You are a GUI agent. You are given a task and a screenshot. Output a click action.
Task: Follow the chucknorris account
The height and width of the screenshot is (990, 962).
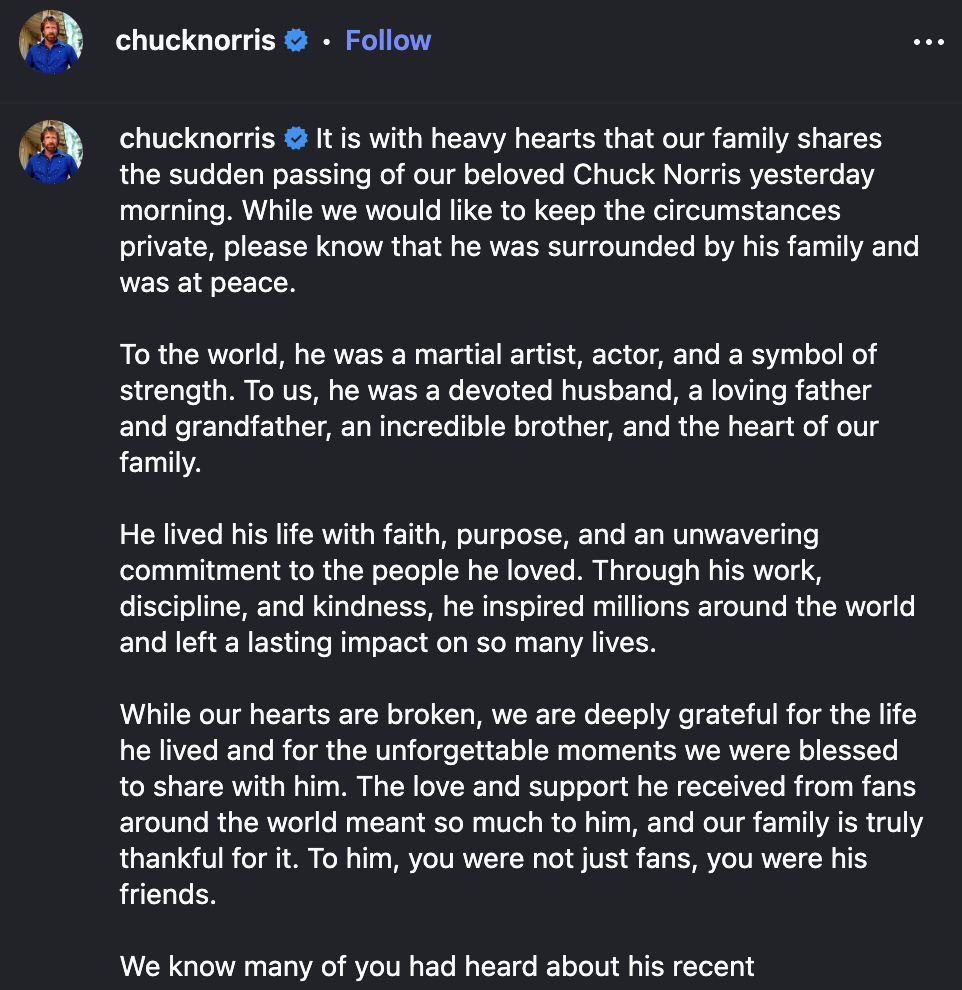pos(388,41)
